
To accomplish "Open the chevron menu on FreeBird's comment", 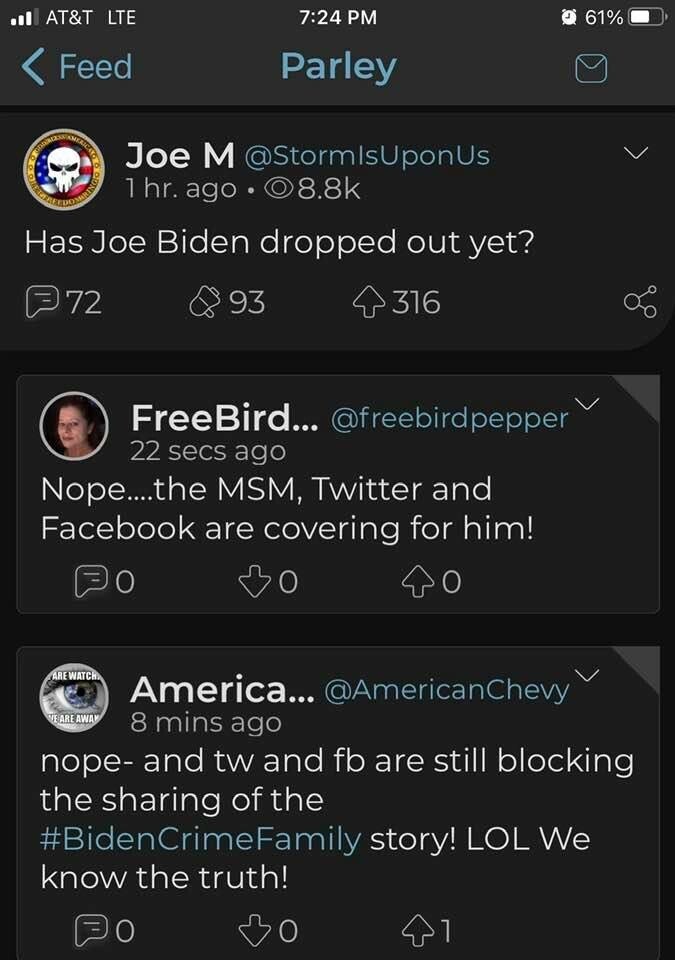I will point(587,403).
